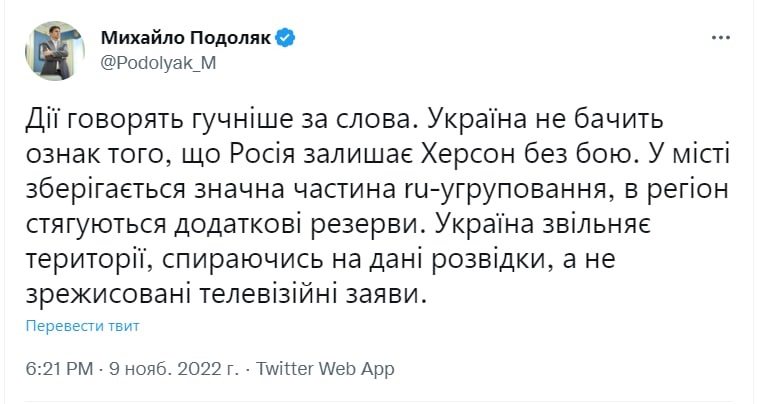Image resolution: width=758 pixels, height=404 pixels.
Task: Open the @Podolyak_M handle link
Action: pyautogui.click(x=158, y=61)
